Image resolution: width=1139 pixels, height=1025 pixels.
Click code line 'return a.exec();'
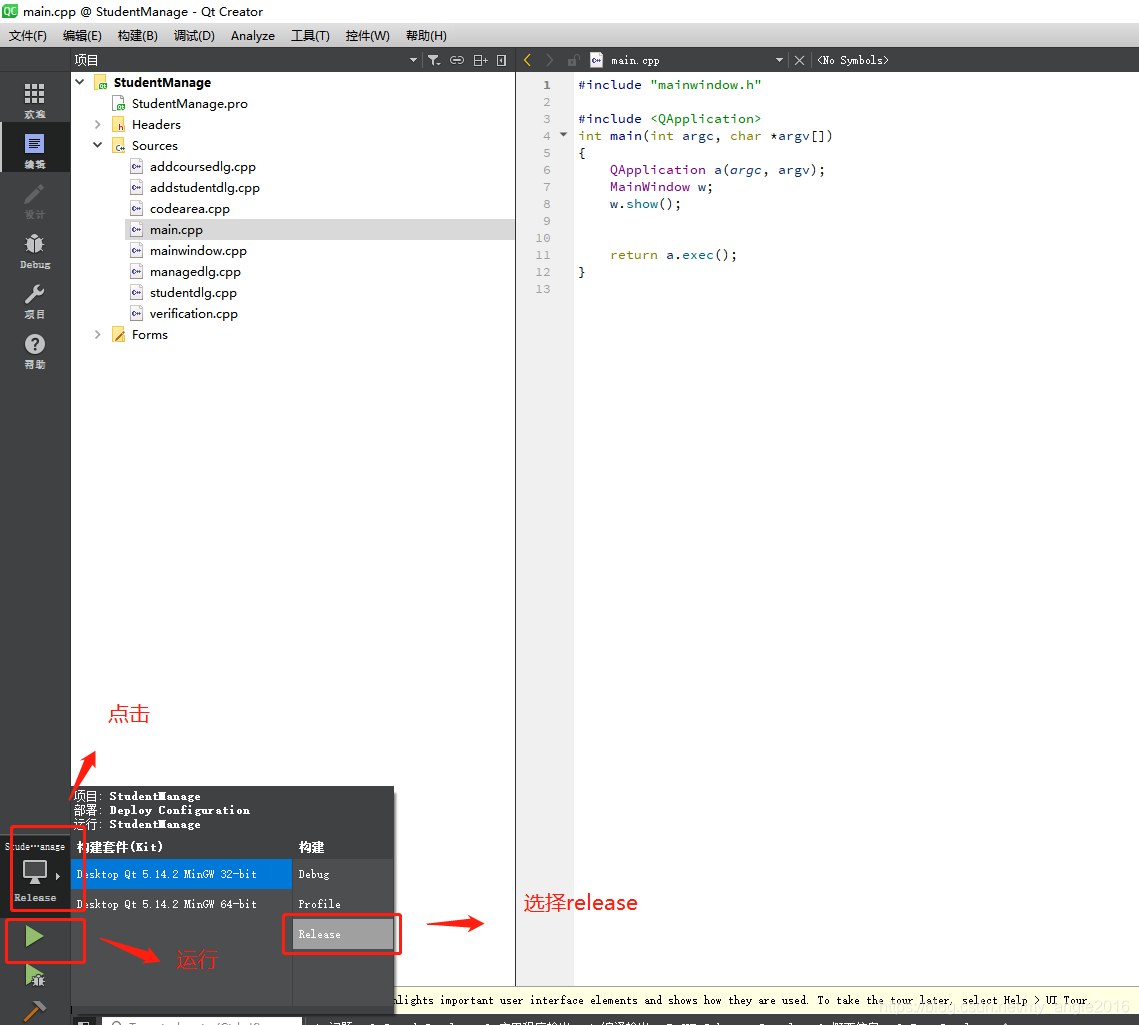pos(673,255)
